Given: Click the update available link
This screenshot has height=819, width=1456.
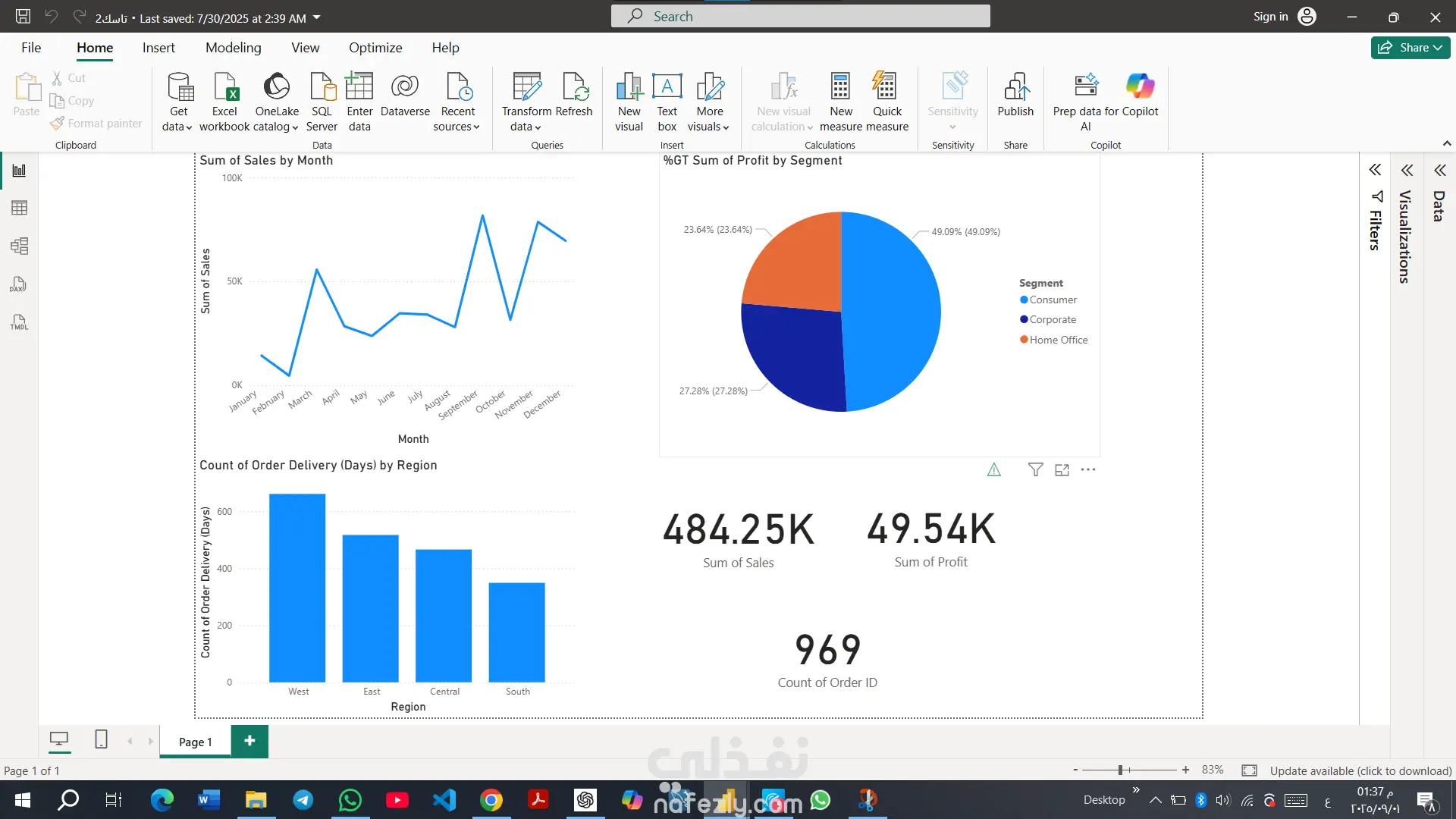Looking at the screenshot, I should (x=1360, y=770).
